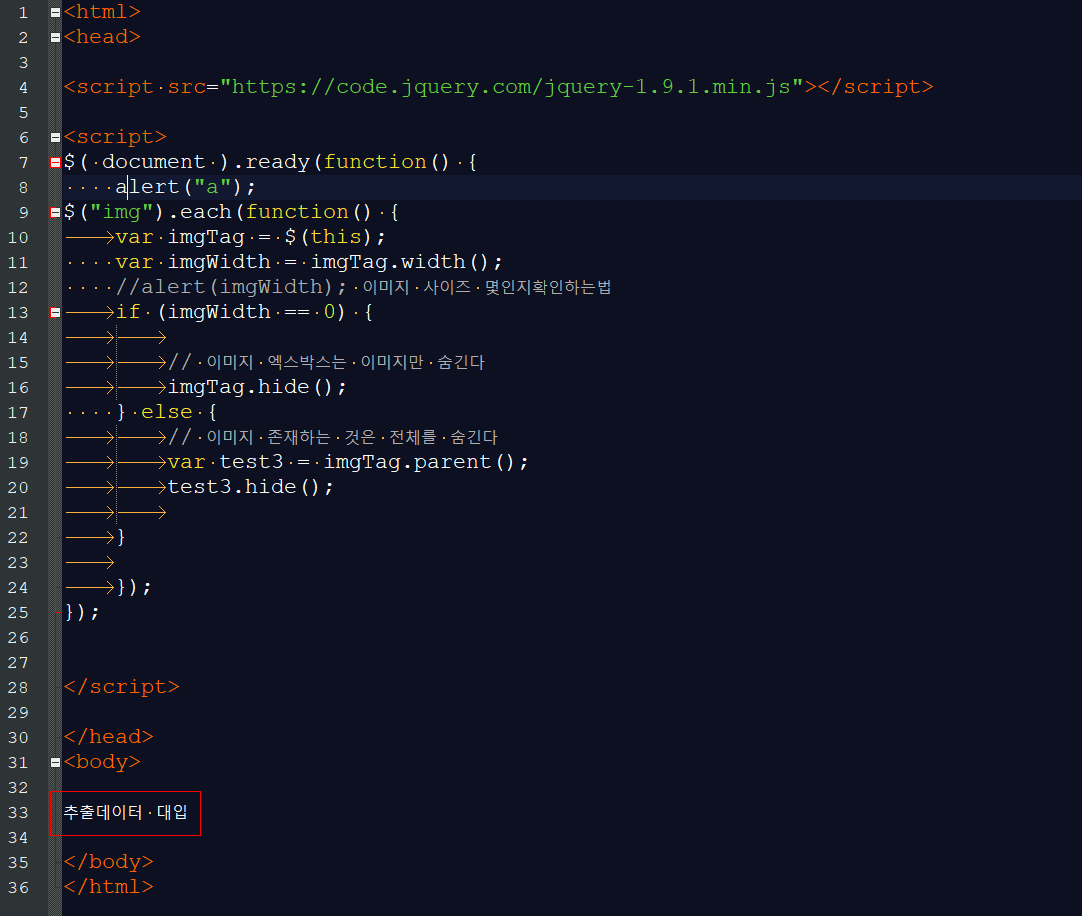Click the alert("a") statement
Viewport: 1082px width, 916px height.
pyautogui.click(x=186, y=187)
